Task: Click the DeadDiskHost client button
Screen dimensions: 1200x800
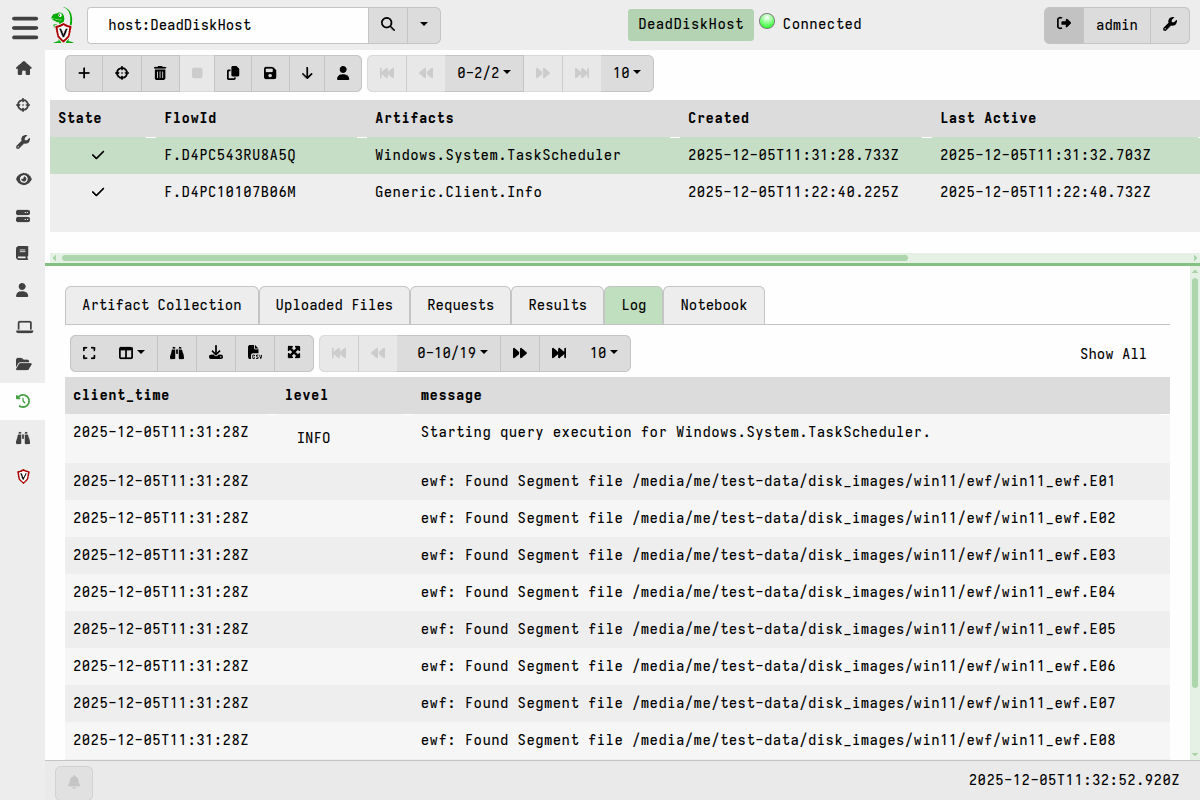Action: click(691, 24)
